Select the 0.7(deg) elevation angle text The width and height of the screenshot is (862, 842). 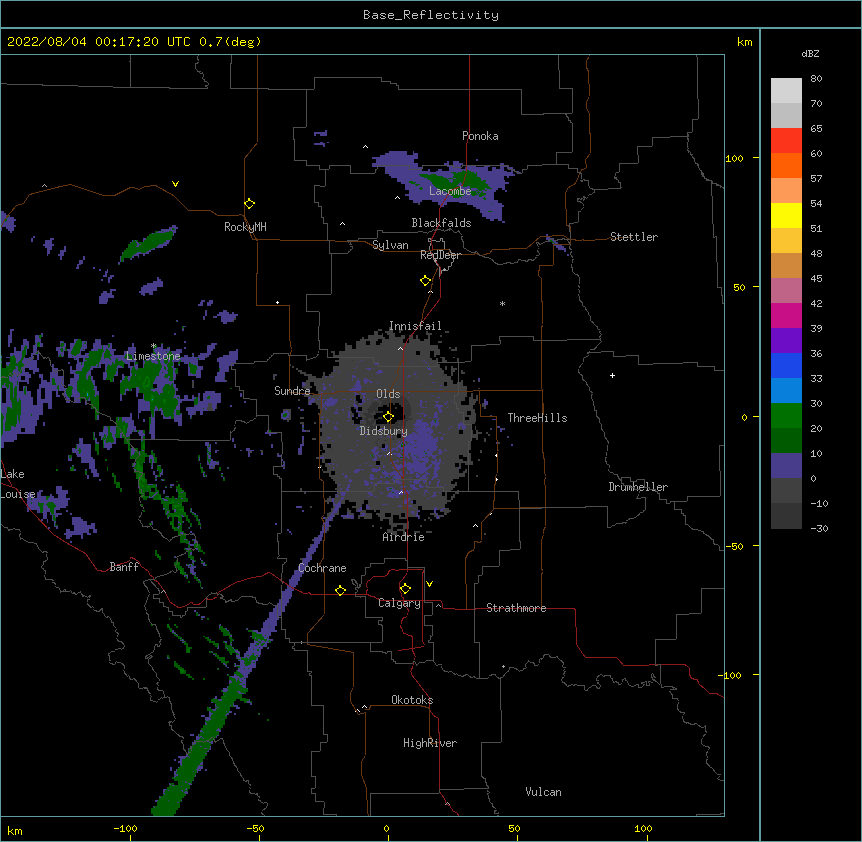coord(230,42)
